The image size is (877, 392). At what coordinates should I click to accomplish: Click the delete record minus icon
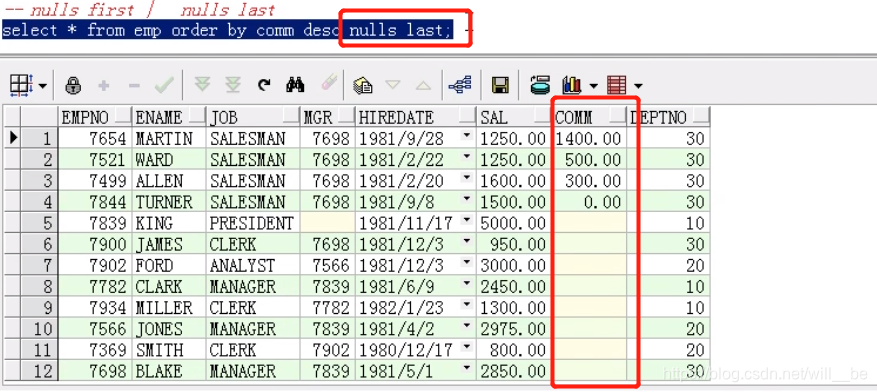tap(134, 86)
